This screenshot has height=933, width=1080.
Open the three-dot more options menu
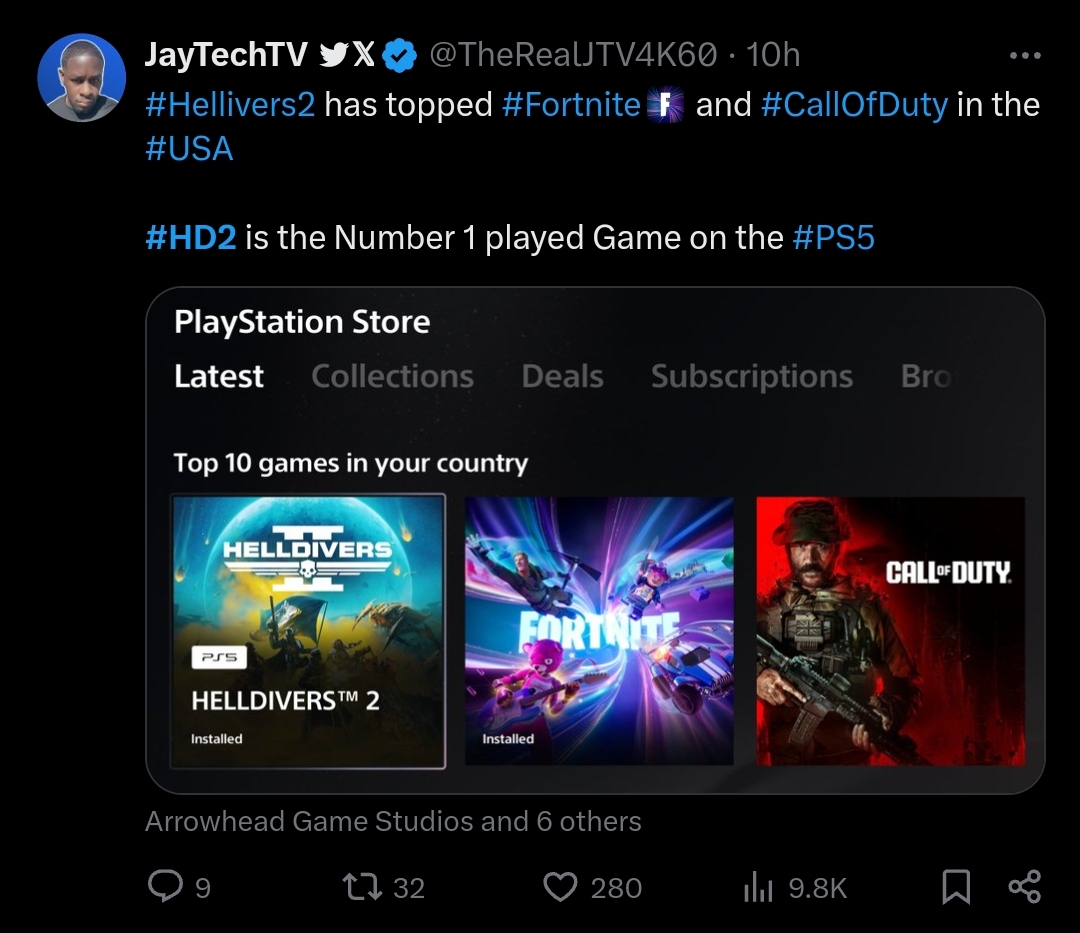click(x=1024, y=56)
